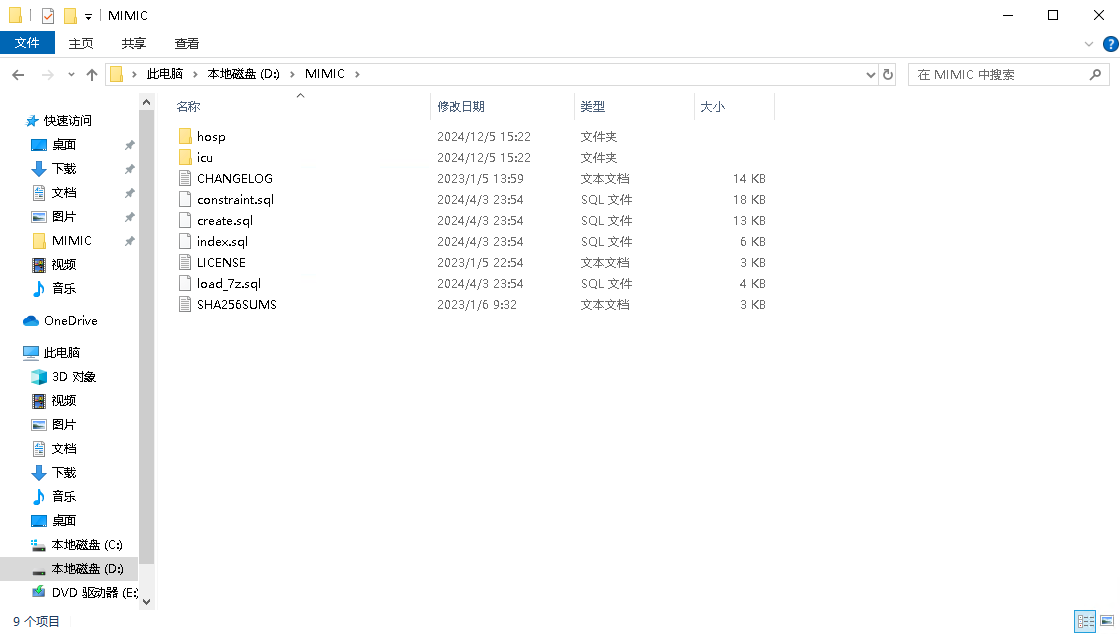Open the Help question mark icon
Screen dimensions: 1120x634
click(x=1109, y=44)
